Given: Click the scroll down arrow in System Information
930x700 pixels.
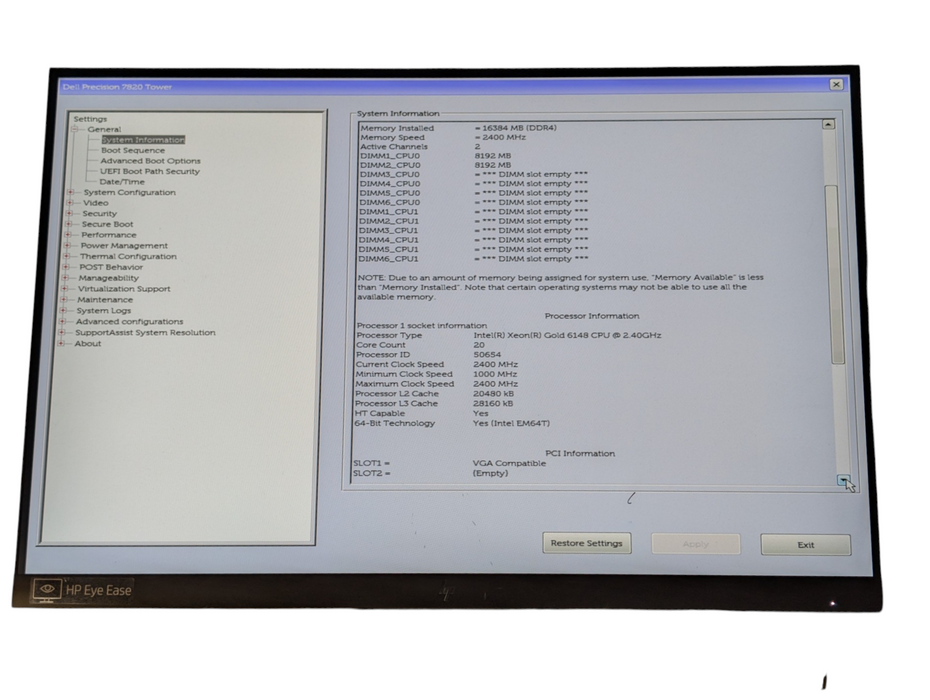Looking at the screenshot, I should [x=843, y=480].
